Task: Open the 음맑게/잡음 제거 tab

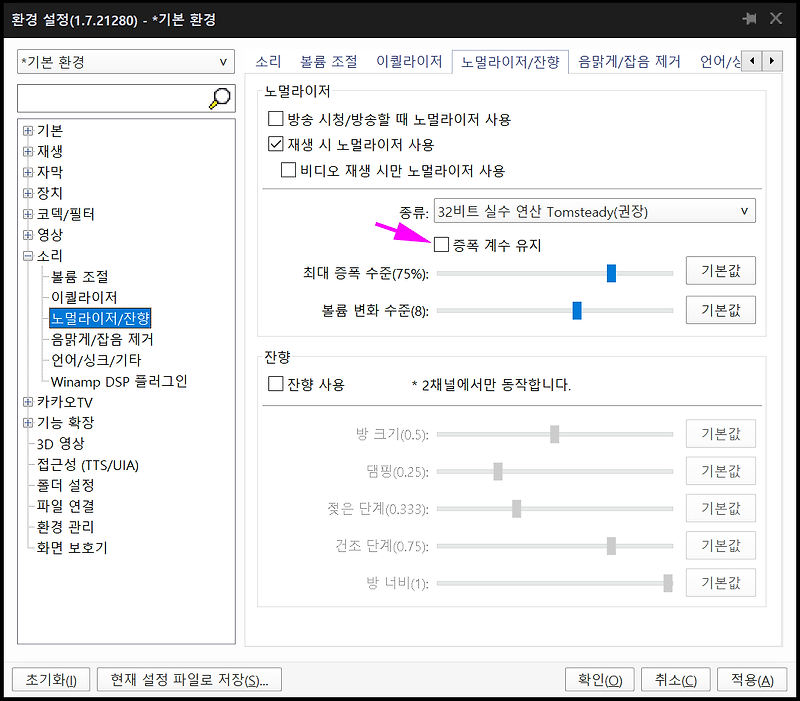Action: pos(629,62)
